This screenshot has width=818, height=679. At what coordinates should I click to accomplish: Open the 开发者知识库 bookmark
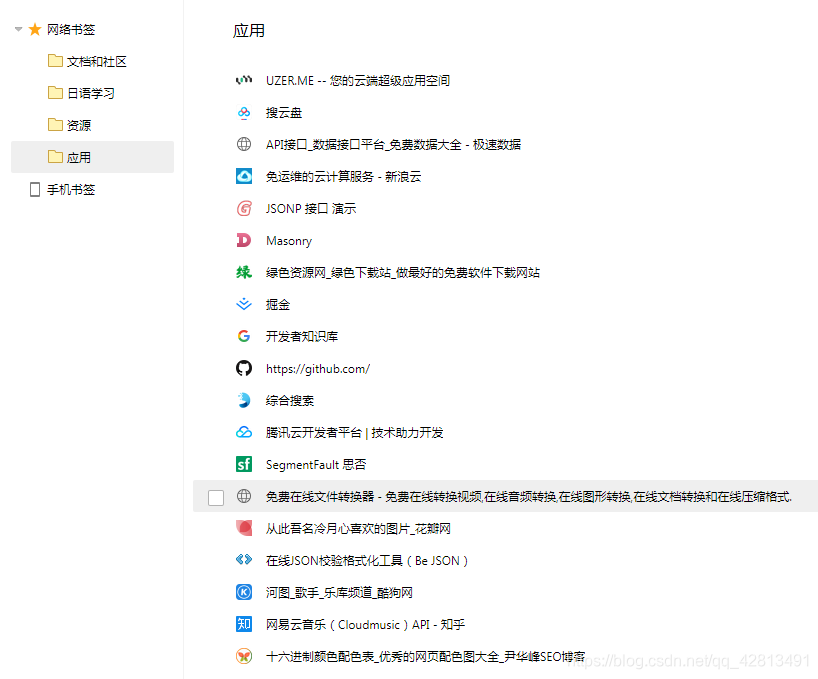pos(302,336)
